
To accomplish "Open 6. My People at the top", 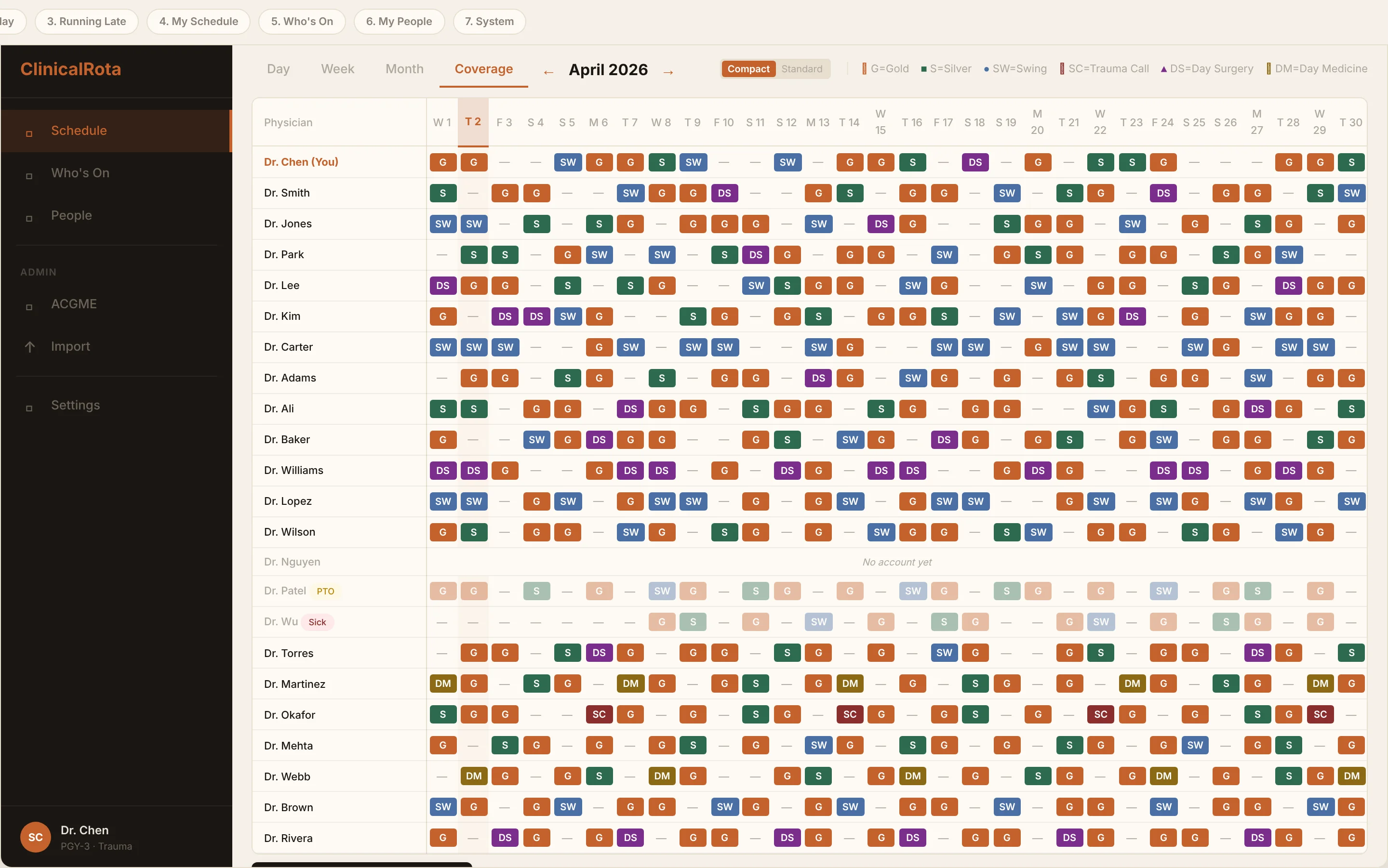I will point(399,21).
